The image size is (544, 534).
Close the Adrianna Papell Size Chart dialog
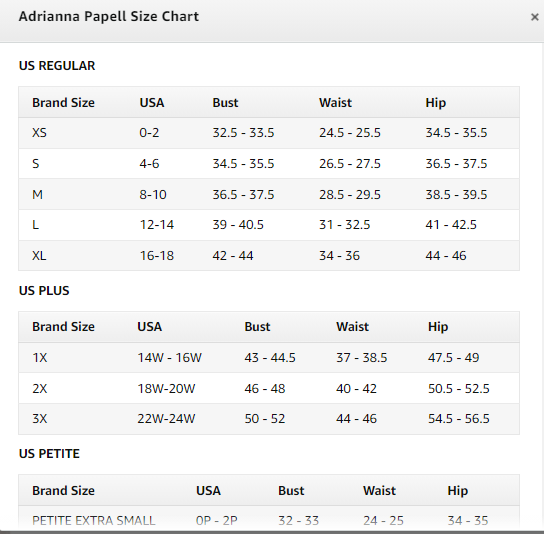pyautogui.click(x=534, y=17)
